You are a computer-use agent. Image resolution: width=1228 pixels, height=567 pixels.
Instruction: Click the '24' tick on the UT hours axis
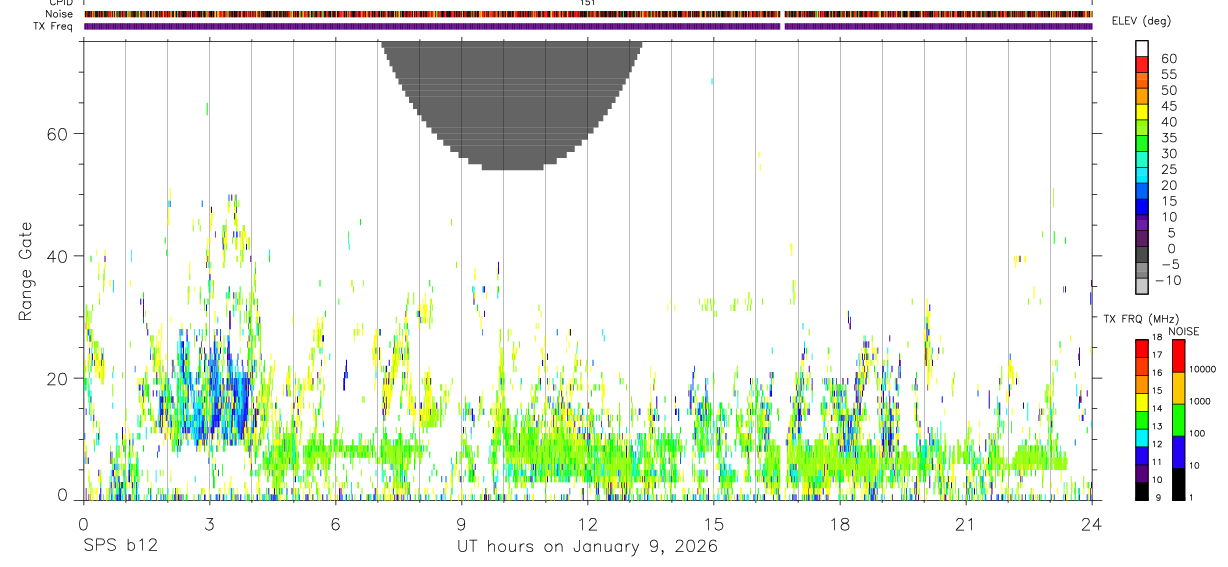[1091, 524]
